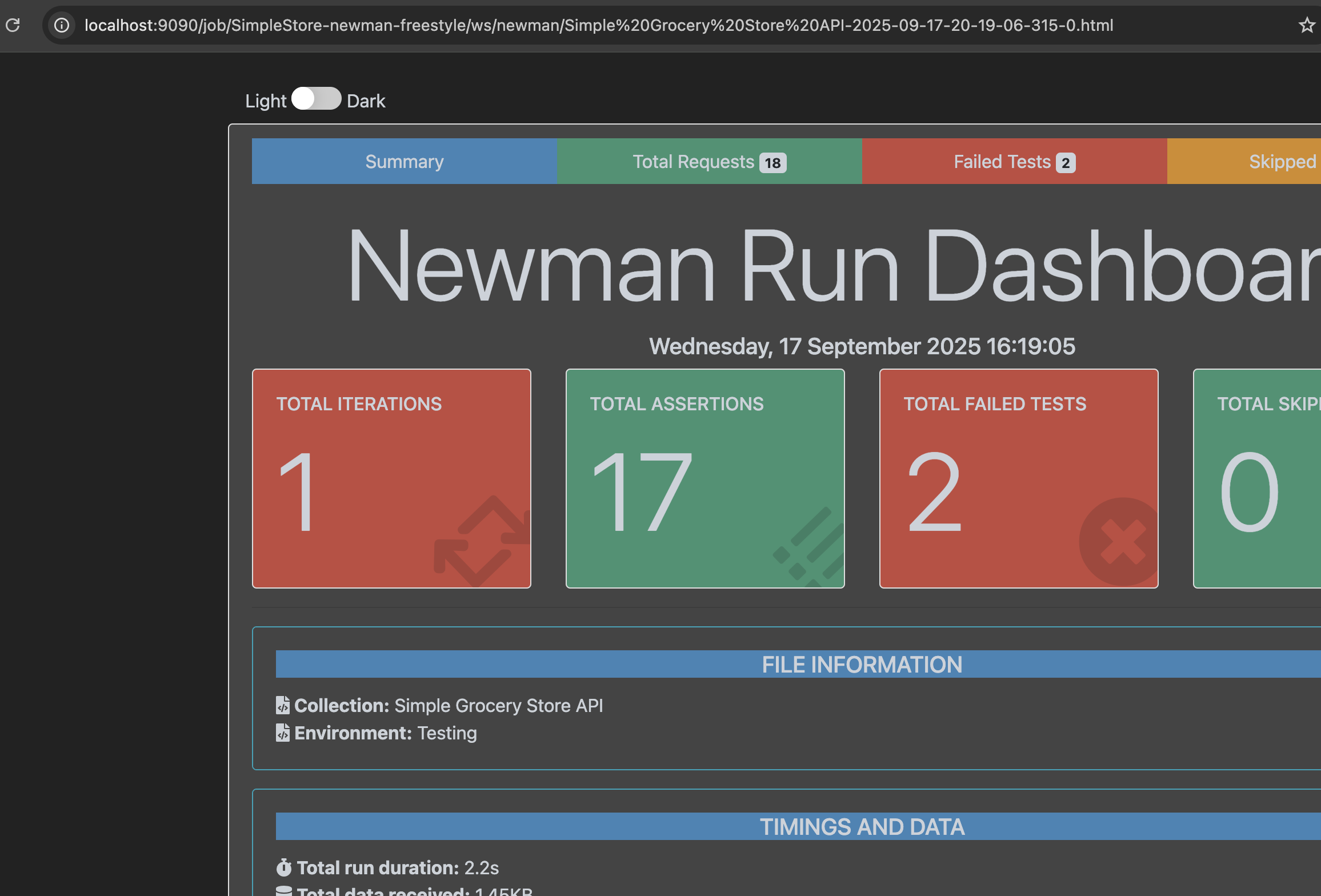Click the 'Total run duration: 2.2s' line

coord(387,867)
